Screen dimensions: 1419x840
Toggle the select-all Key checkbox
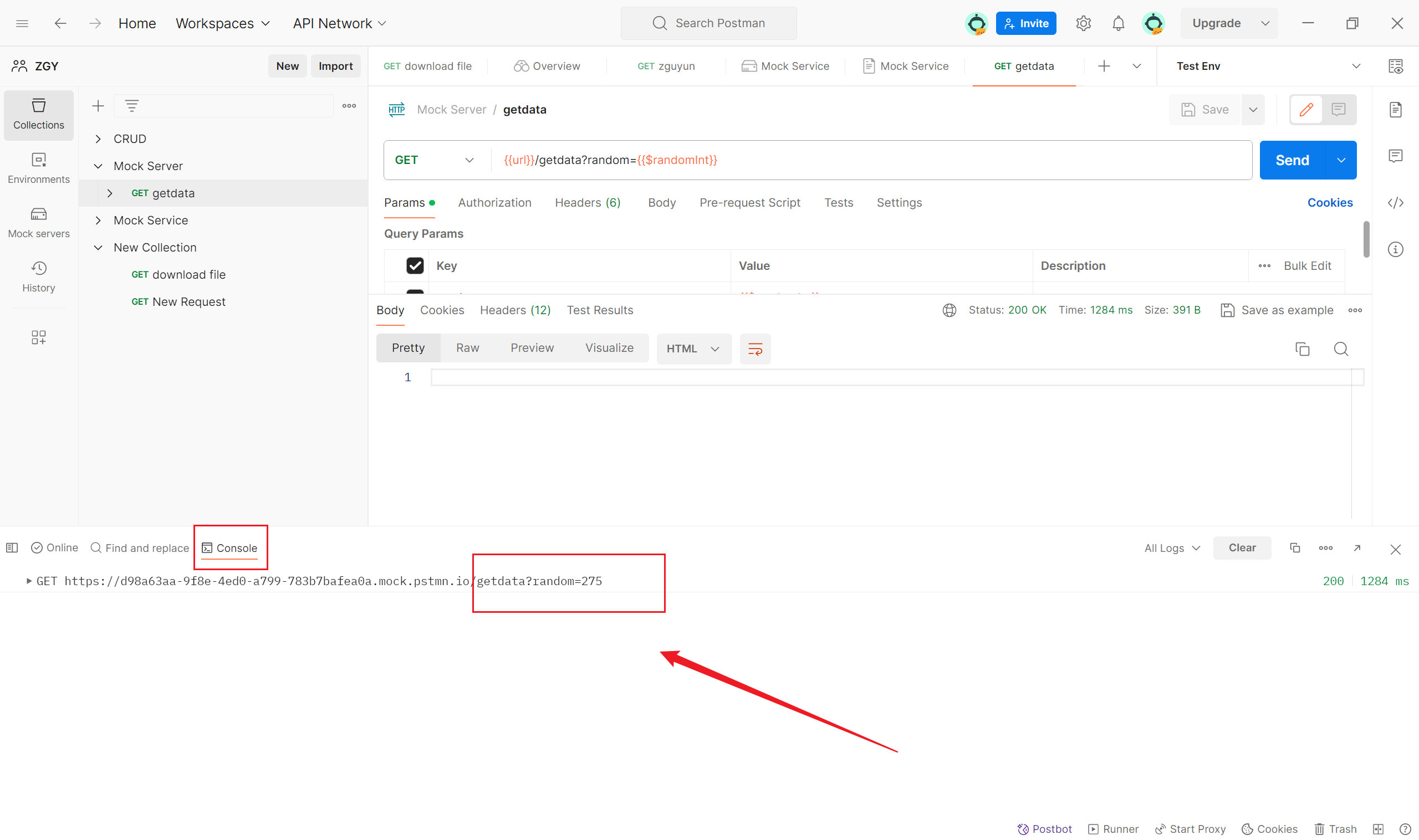(415, 266)
